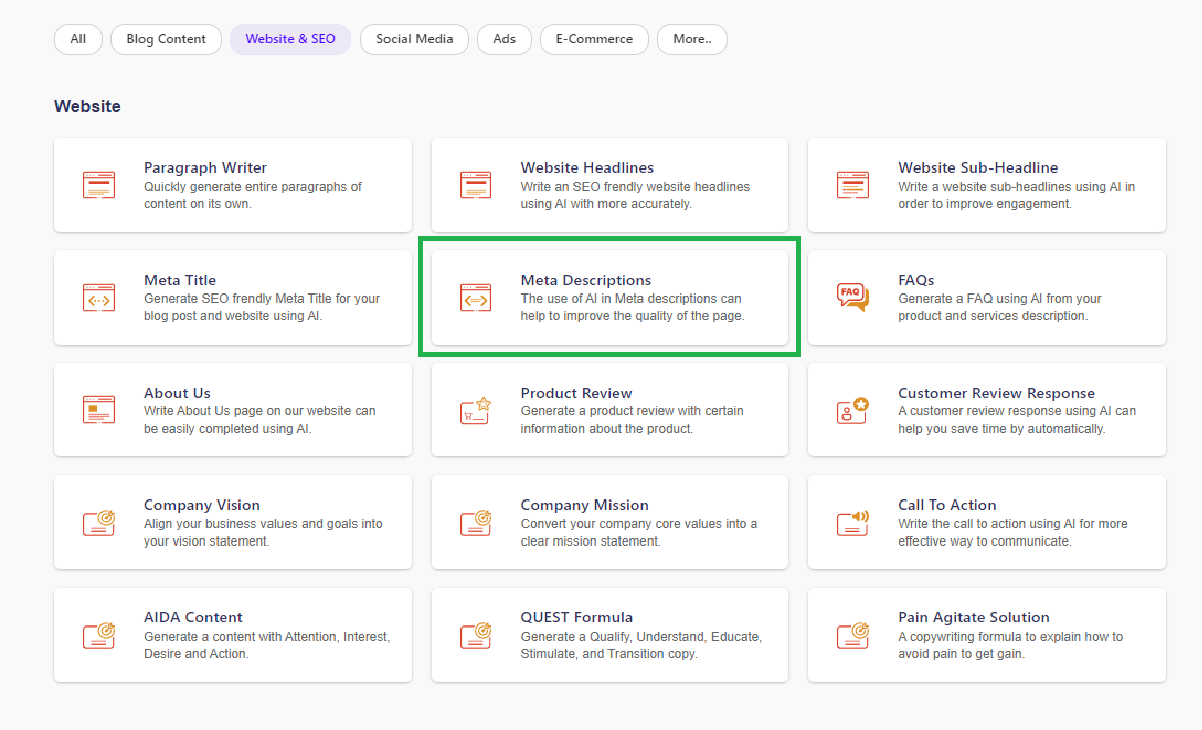This screenshot has width=1202, height=730.
Task: Click the Product Review cart icon
Action: [475, 410]
